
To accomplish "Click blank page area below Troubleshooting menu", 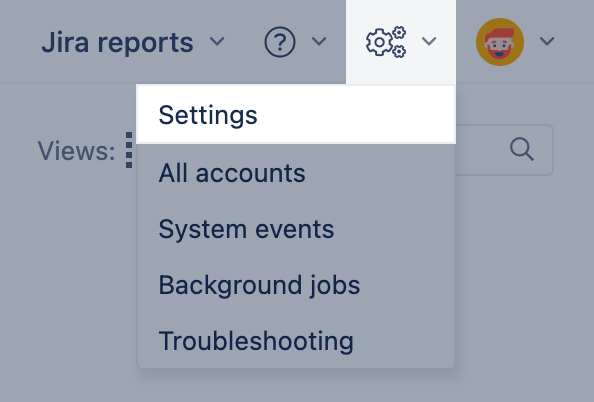I will click(295, 386).
